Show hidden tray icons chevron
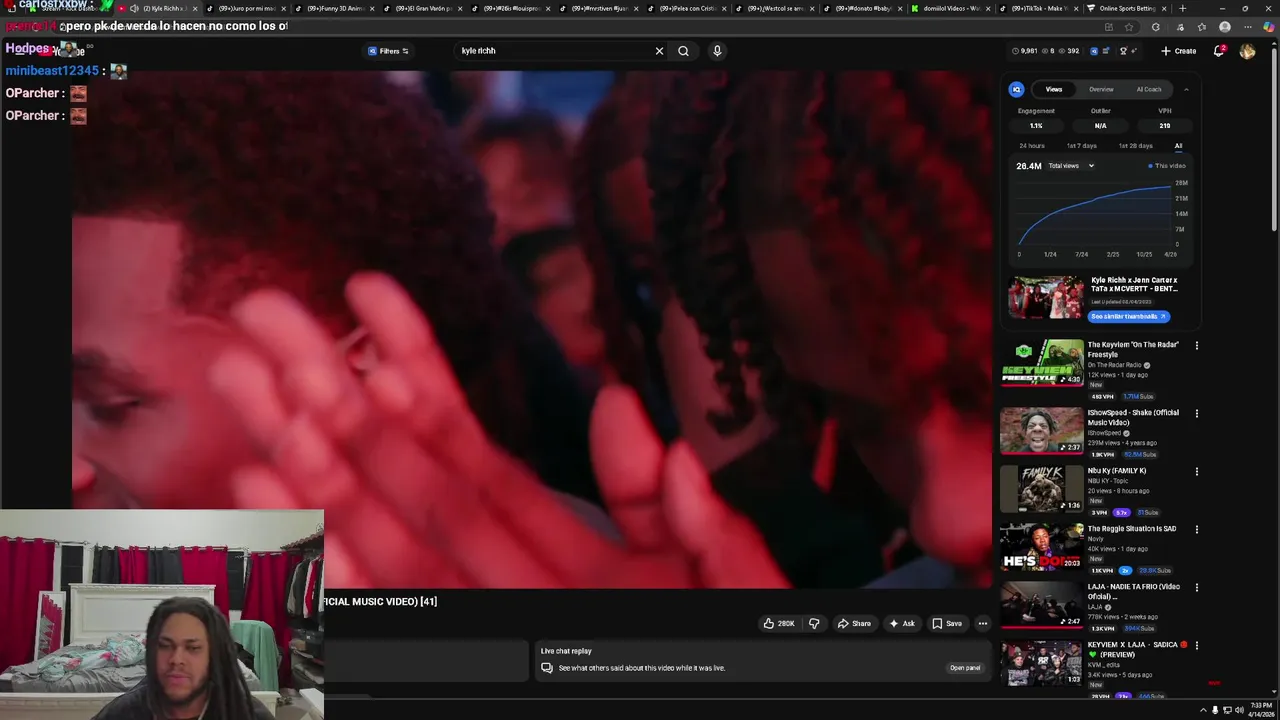This screenshot has height=720, width=1280. [x=1202, y=710]
